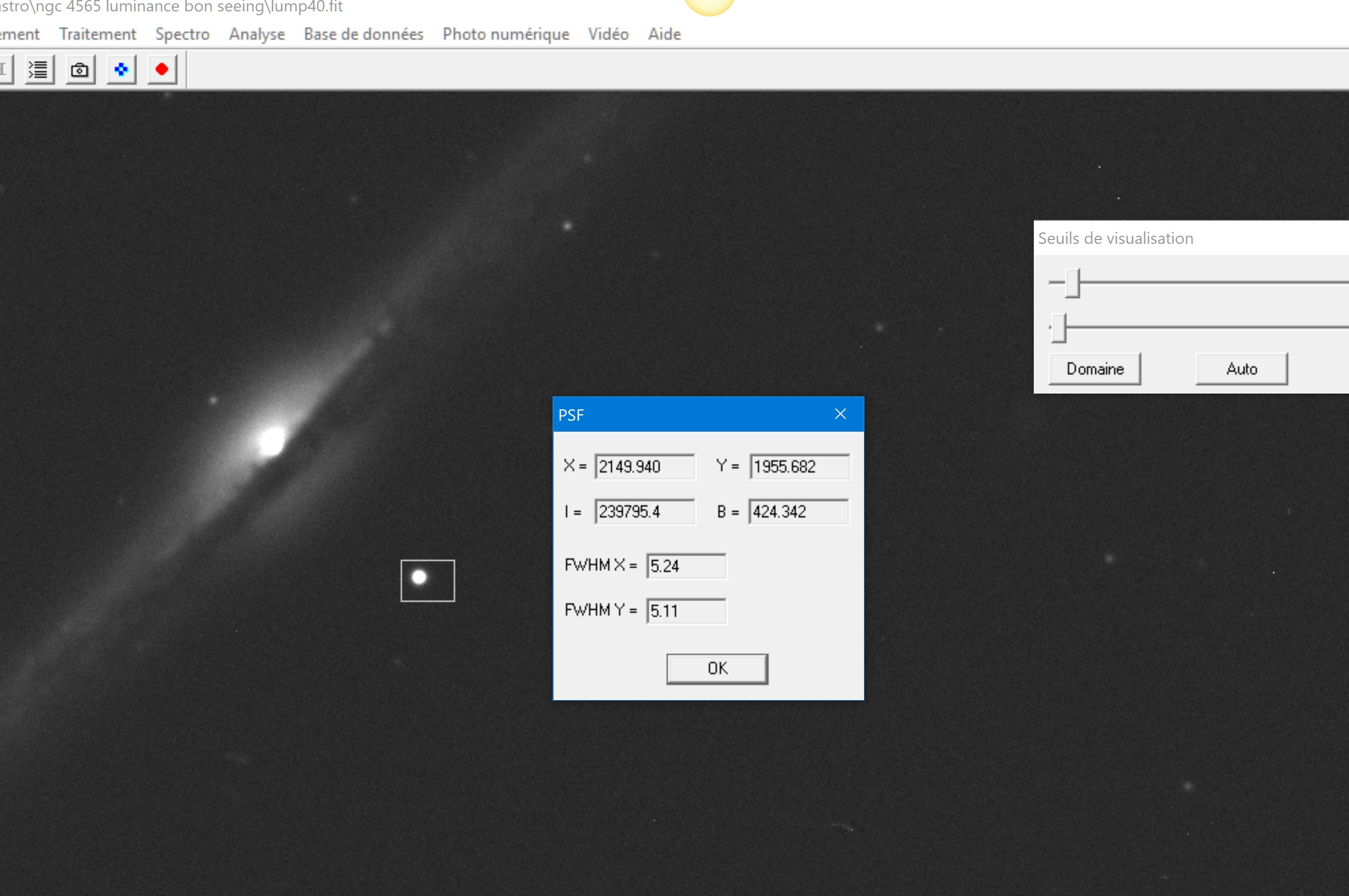The width and height of the screenshot is (1349, 896).
Task: Click the selected star inside the rectangle
Action: pos(419,577)
